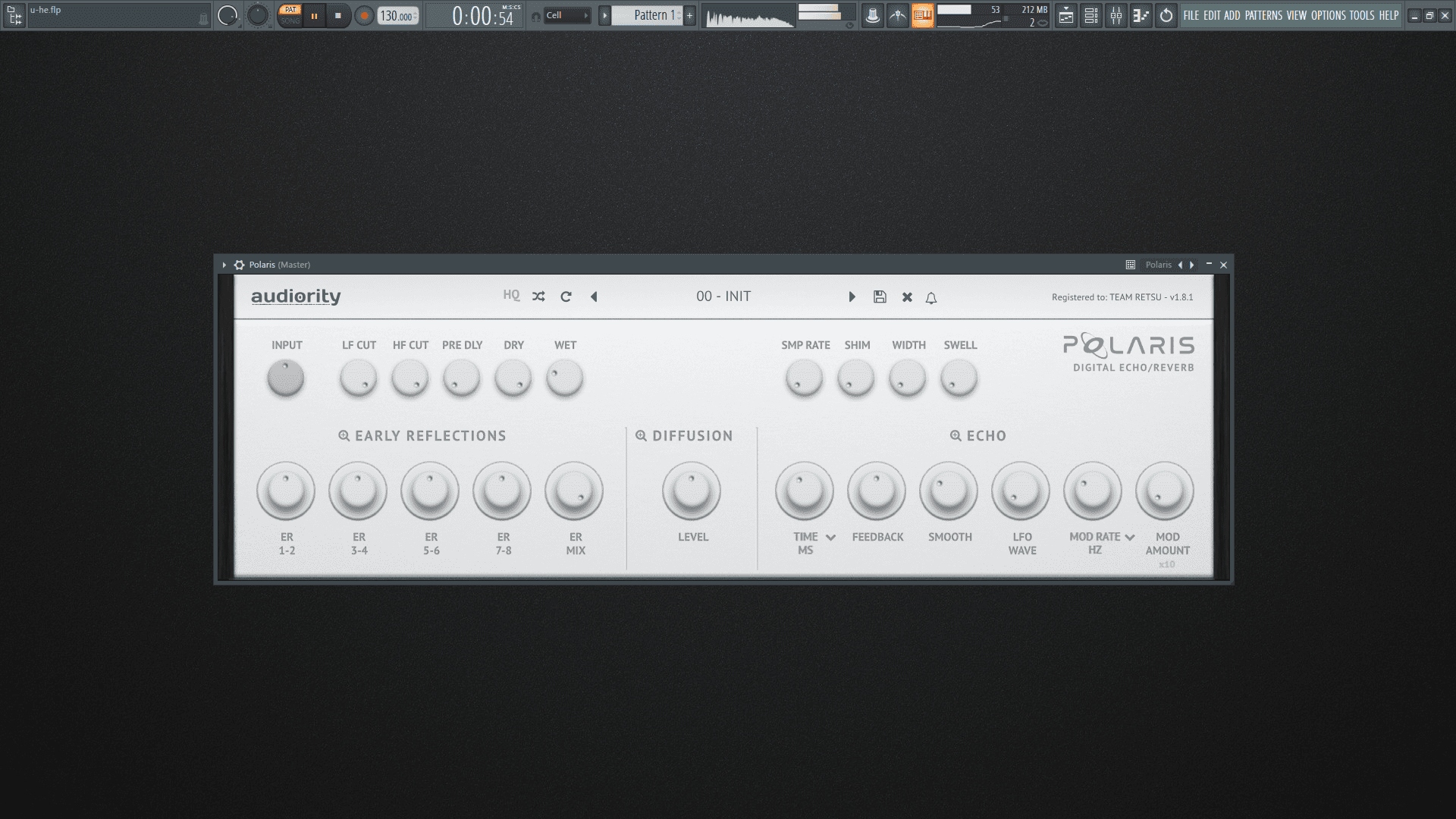Viewport: 1456px width, 819px height.
Task: Switch to PAT mode
Action: (290, 10)
